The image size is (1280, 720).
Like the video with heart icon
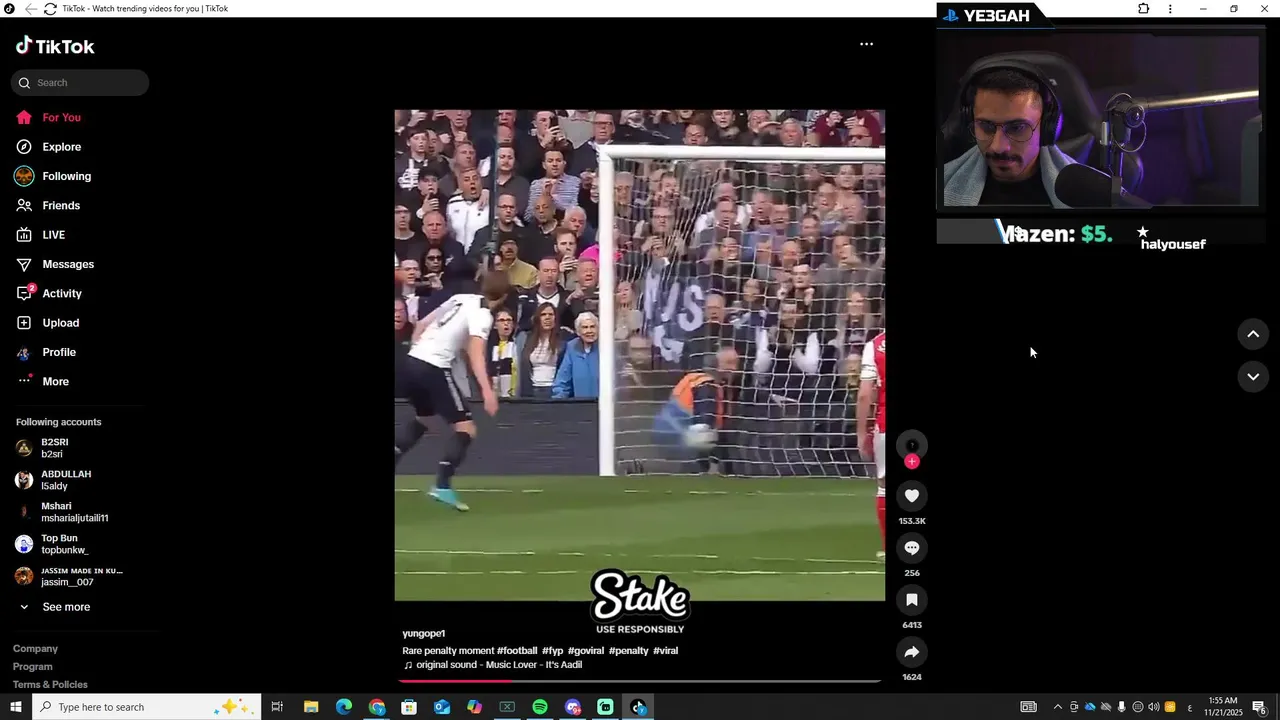(x=912, y=496)
